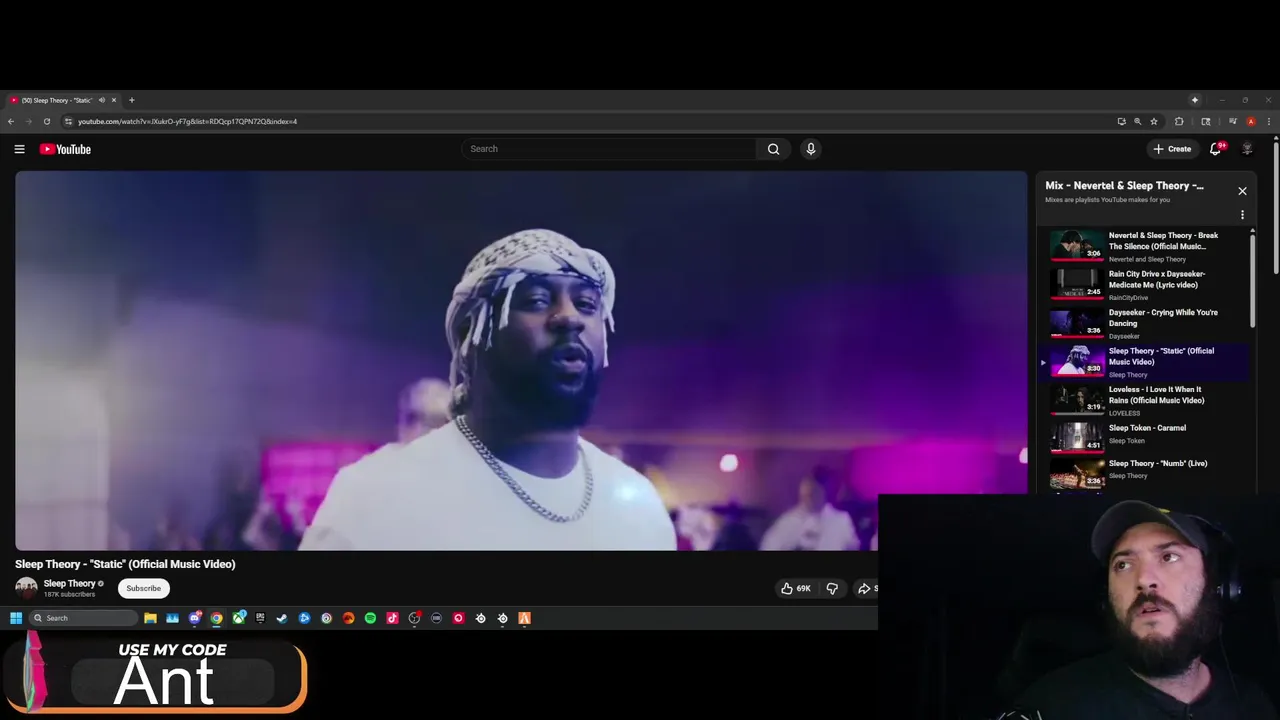Open File Explorer from the taskbar
Image resolution: width=1280 pixels, height=720 pixels.
[150, 618]
